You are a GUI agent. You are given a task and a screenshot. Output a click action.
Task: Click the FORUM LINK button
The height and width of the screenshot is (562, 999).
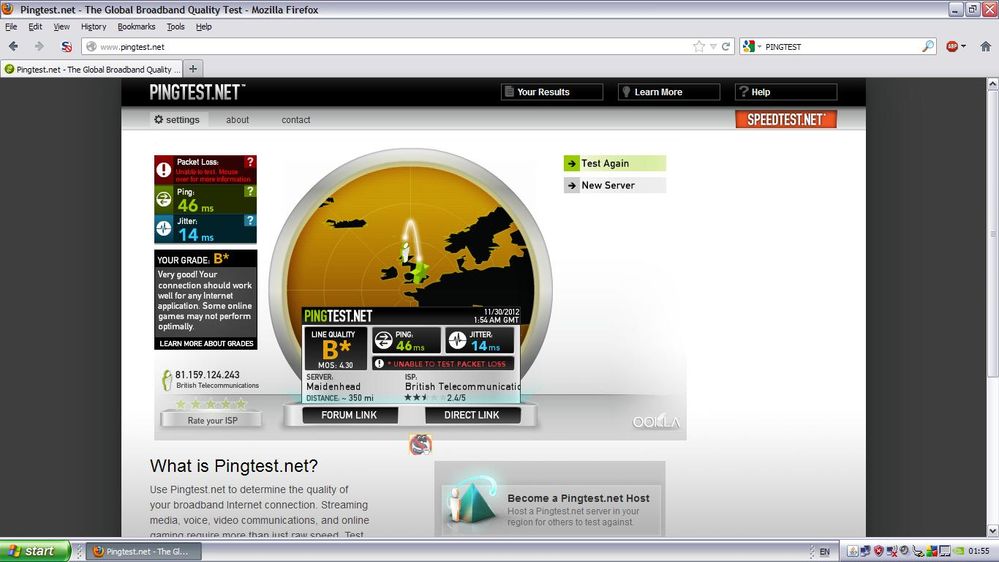[x=349, y=415]
